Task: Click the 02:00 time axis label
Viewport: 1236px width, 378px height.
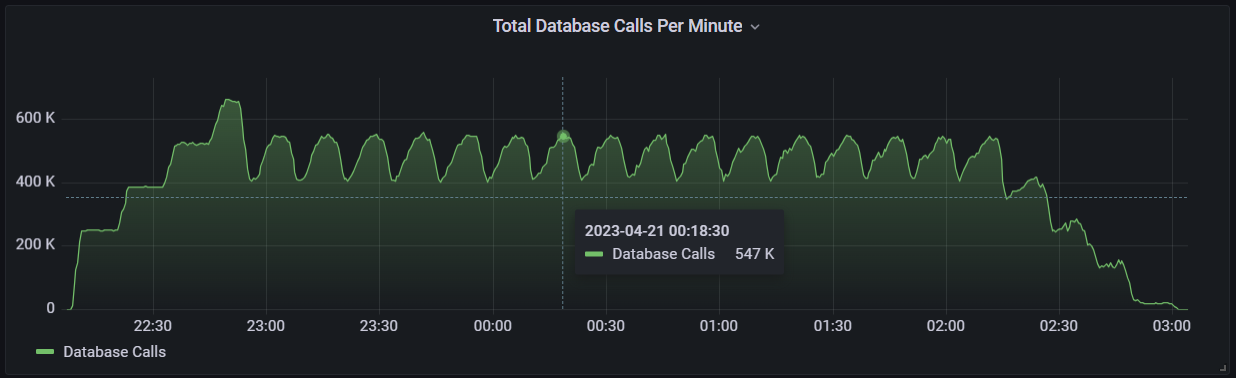Action: (x=945, y=326)
